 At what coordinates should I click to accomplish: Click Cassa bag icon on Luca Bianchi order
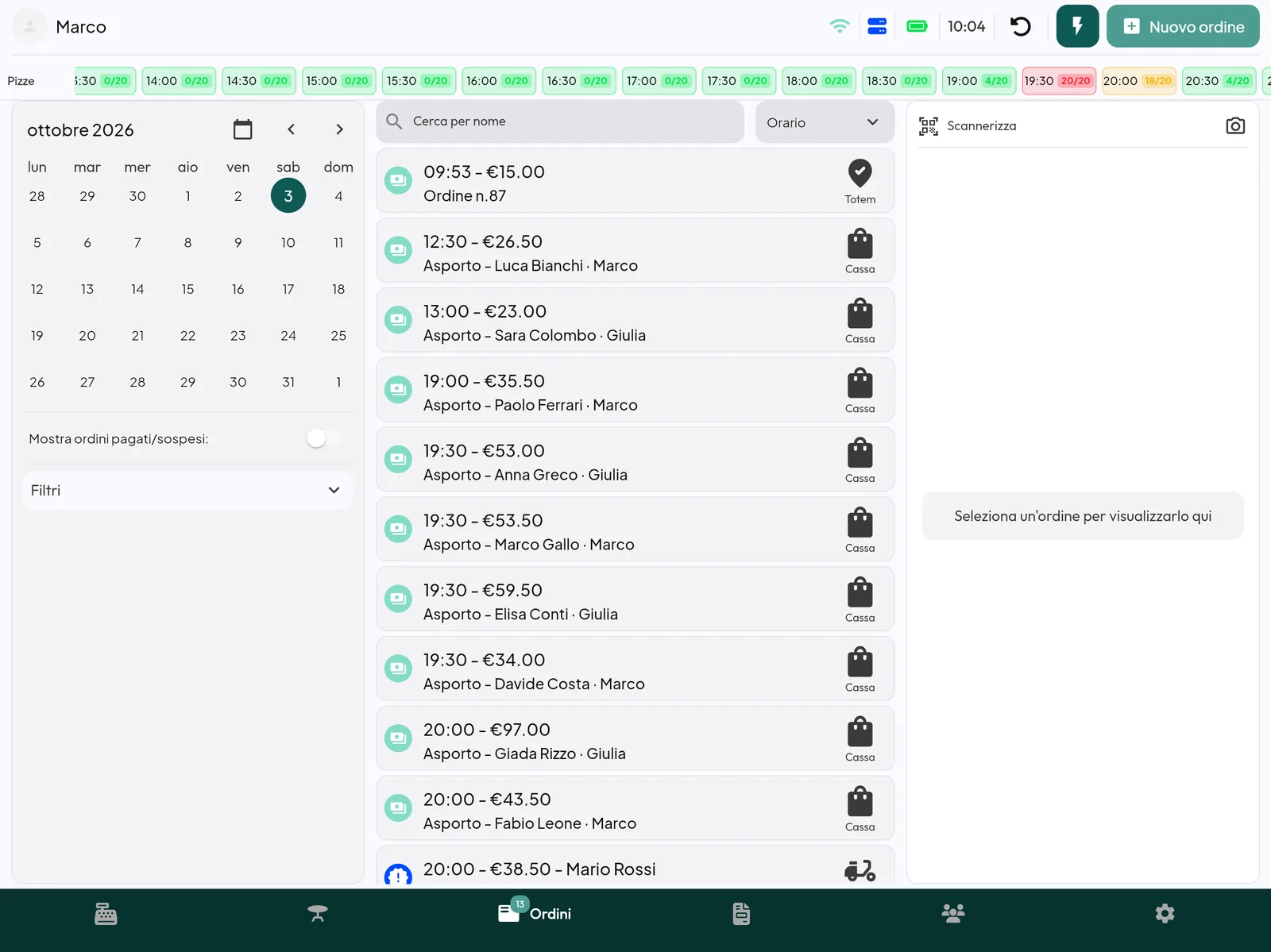[x=860, y=244]
